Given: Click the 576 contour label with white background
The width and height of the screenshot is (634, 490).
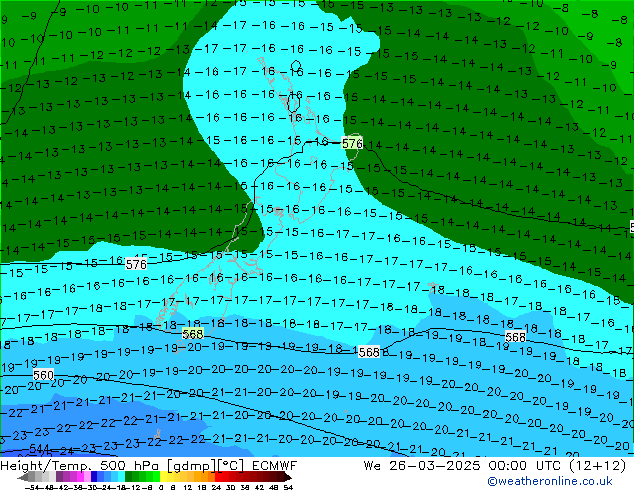Looking at the screenshot, I should [x=136, y=264].
